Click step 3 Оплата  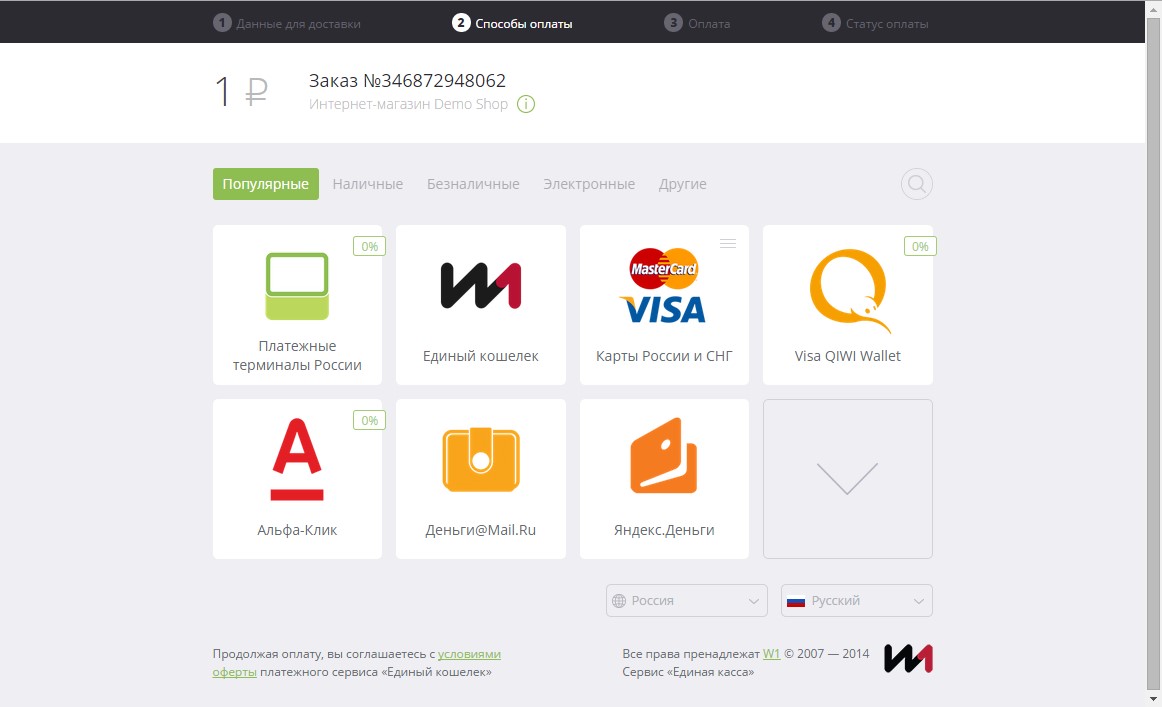point(697,23)
